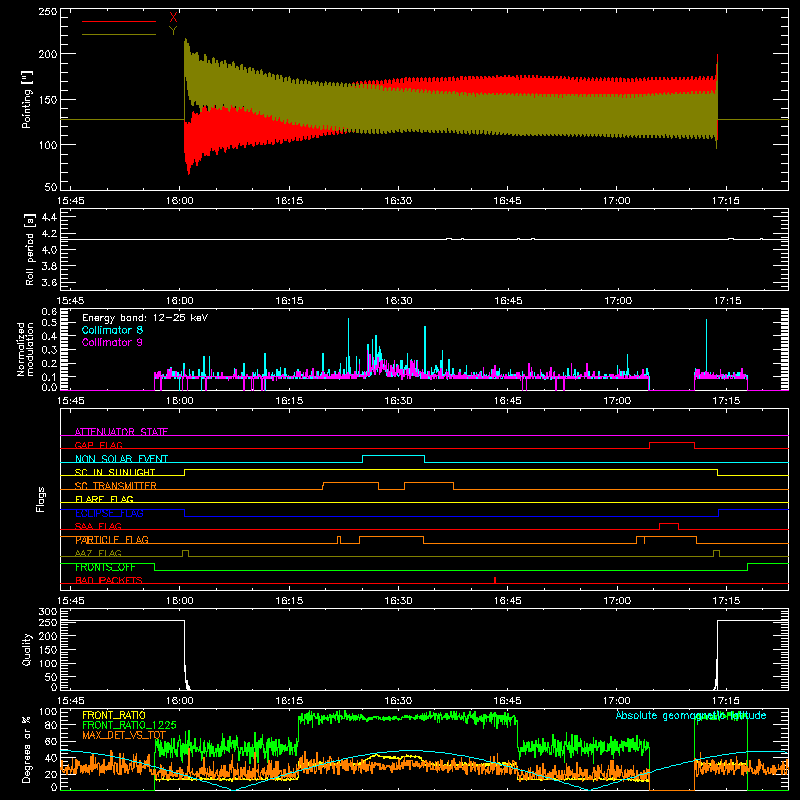Click the 300 tick on the Quality axis
800x800 pixels.
click(x=48, y=612)
